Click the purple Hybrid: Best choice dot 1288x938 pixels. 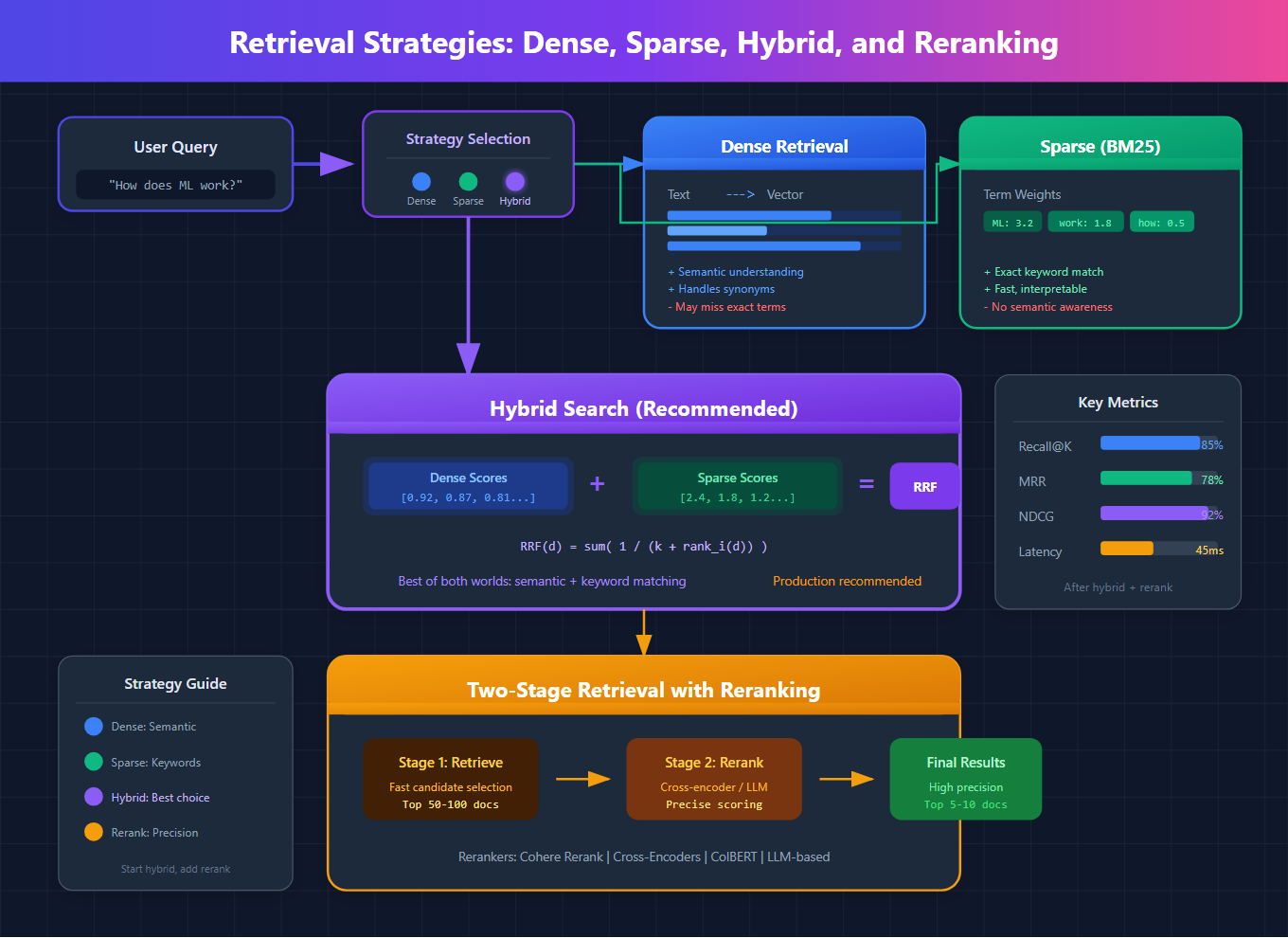94,797
